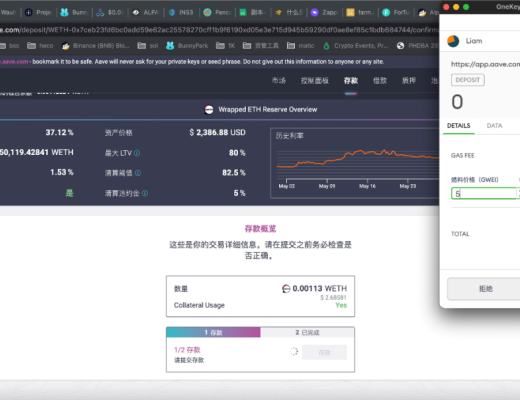The height and width of the screenshot is (400, 520).
Task: Click the DEPOSIT badge in OneKey popup
Action: (468, 80)
